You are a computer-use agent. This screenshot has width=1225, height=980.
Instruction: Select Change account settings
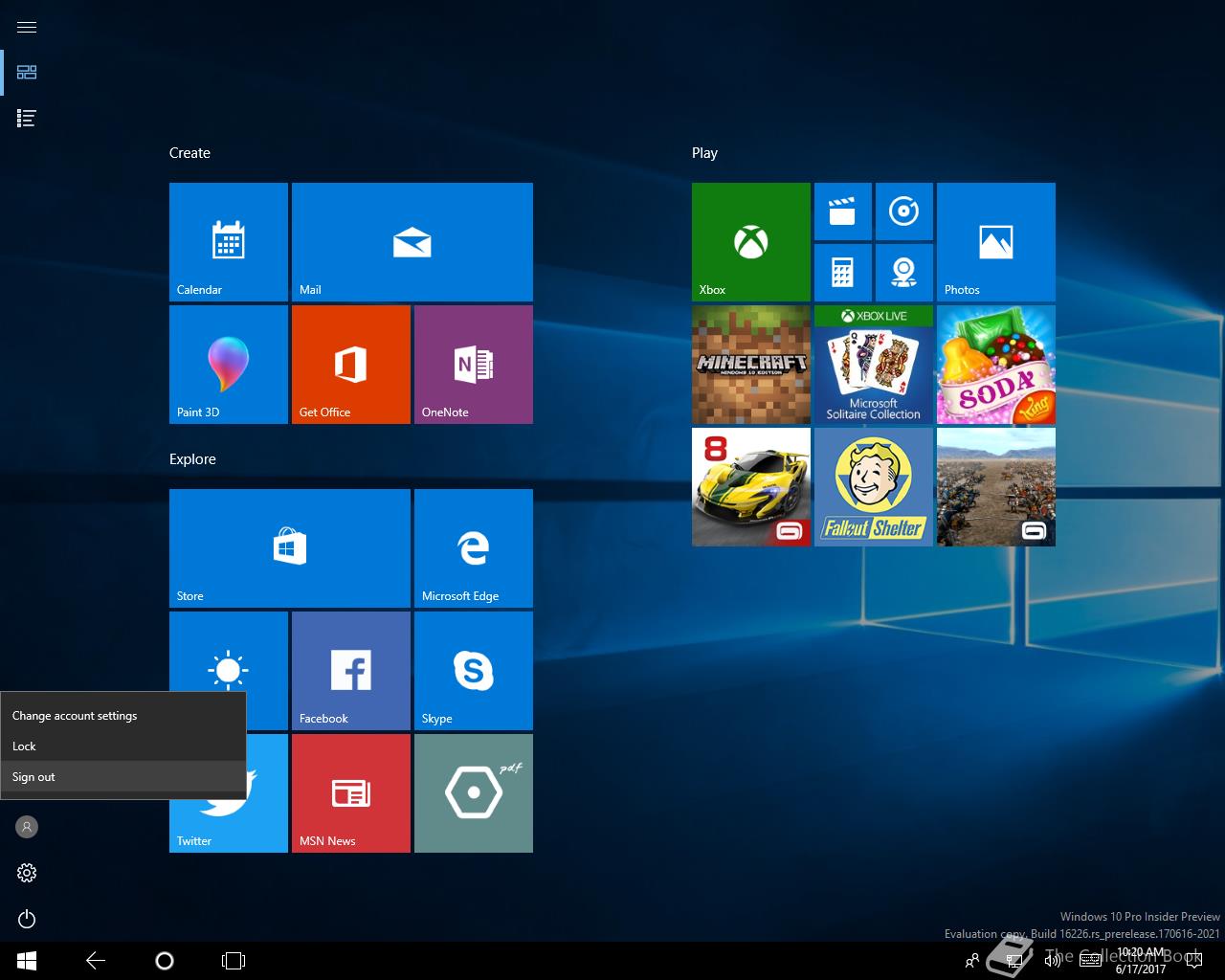coord(123,716)
